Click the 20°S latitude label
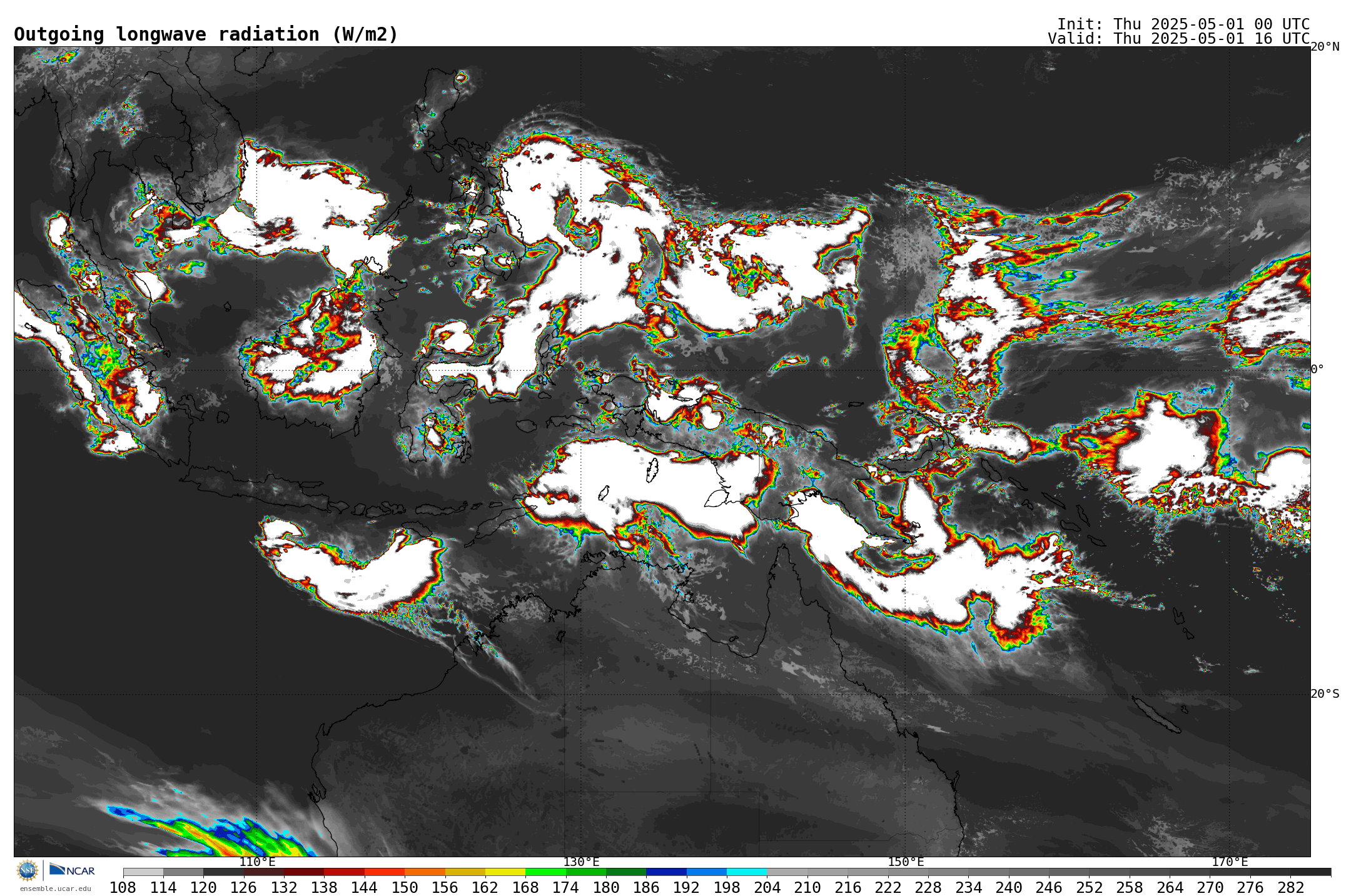 (1325, 693)
